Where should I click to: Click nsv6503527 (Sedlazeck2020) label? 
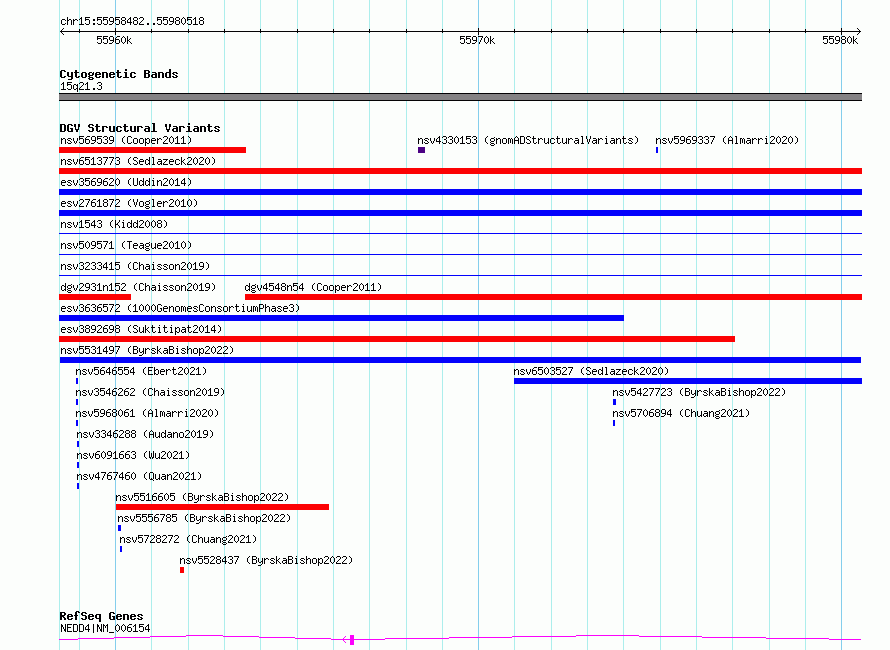[591, 371]
